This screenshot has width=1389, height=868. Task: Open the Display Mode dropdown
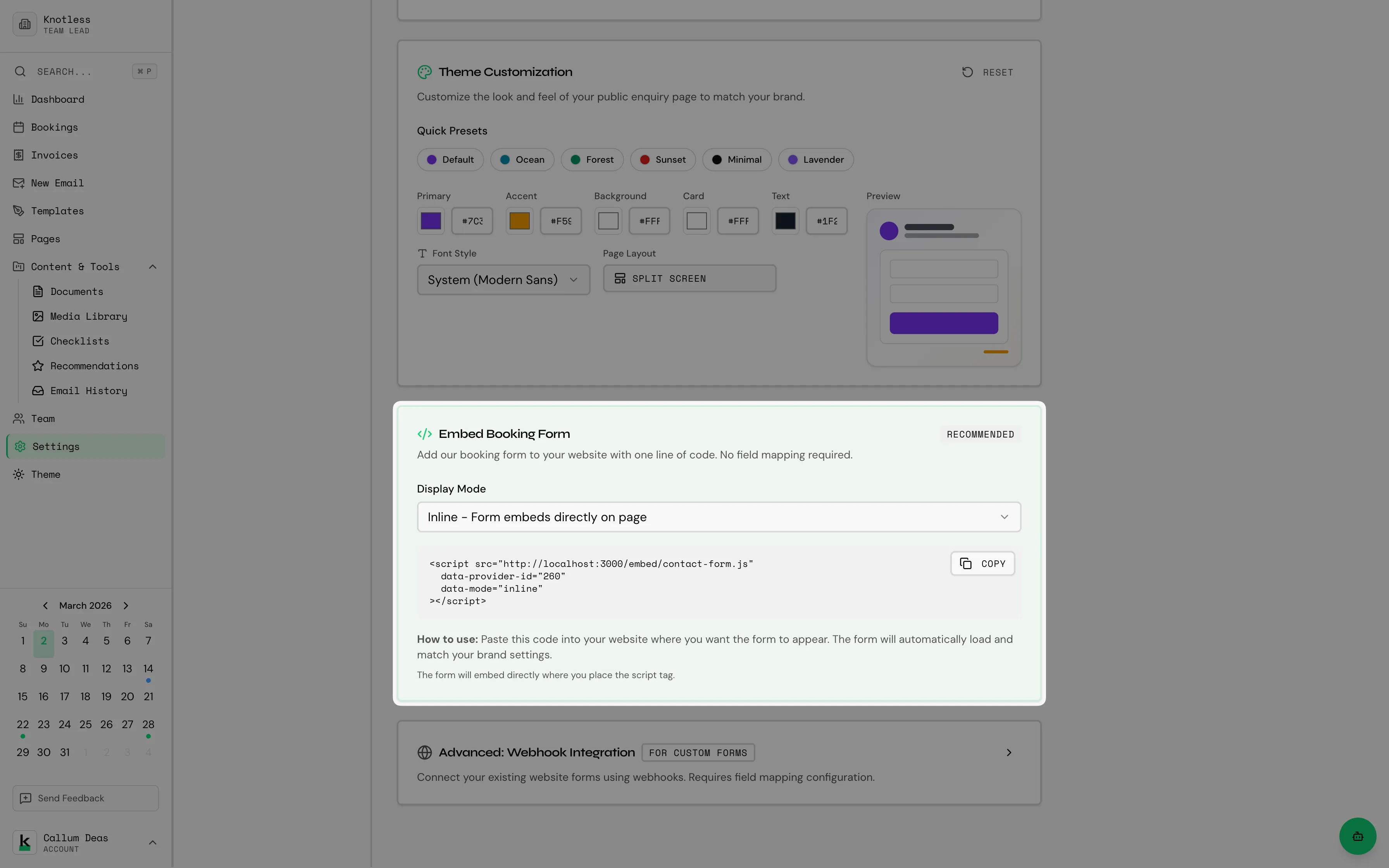point(718,517)
